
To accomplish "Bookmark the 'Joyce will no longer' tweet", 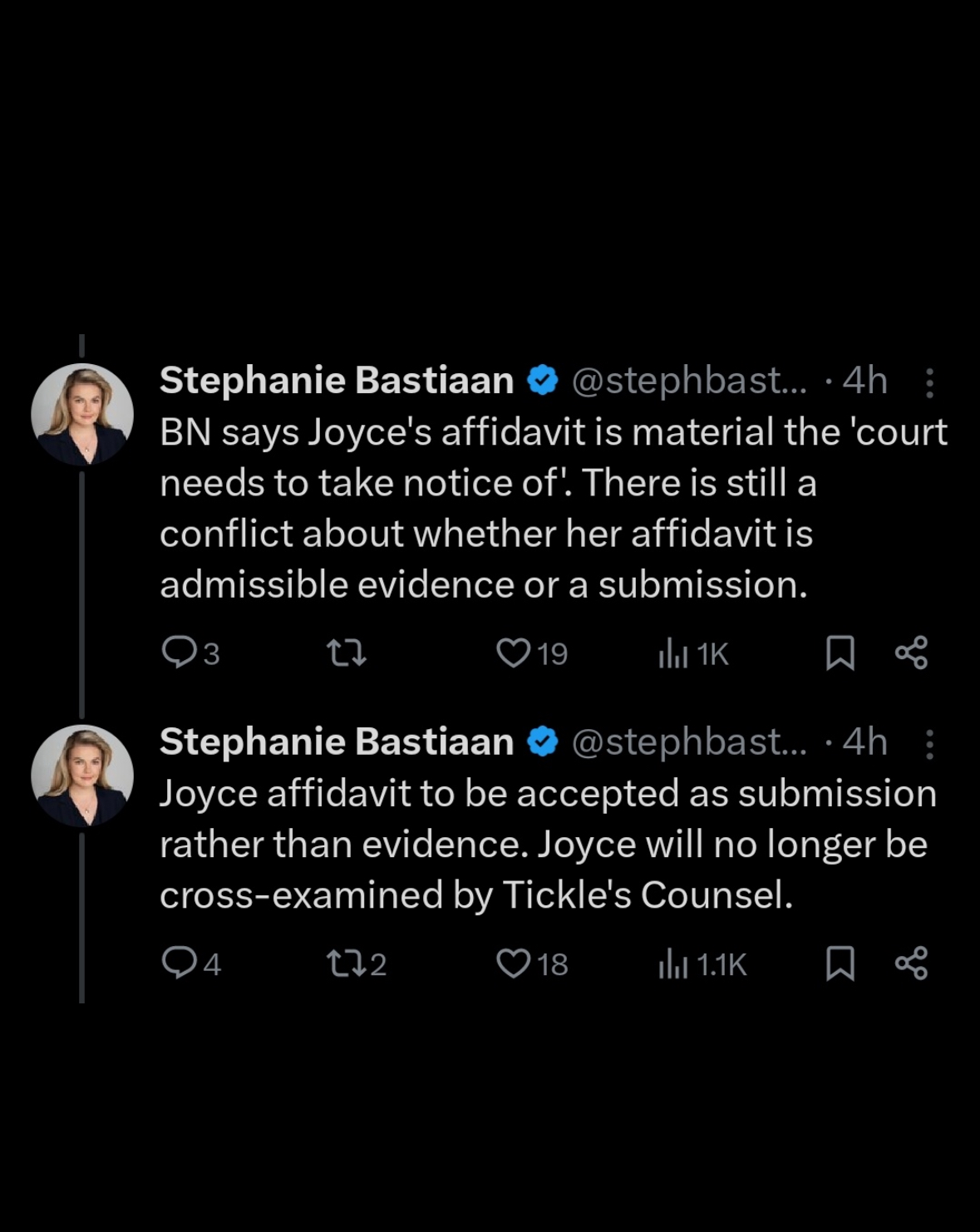I will (x=840, y=963).
